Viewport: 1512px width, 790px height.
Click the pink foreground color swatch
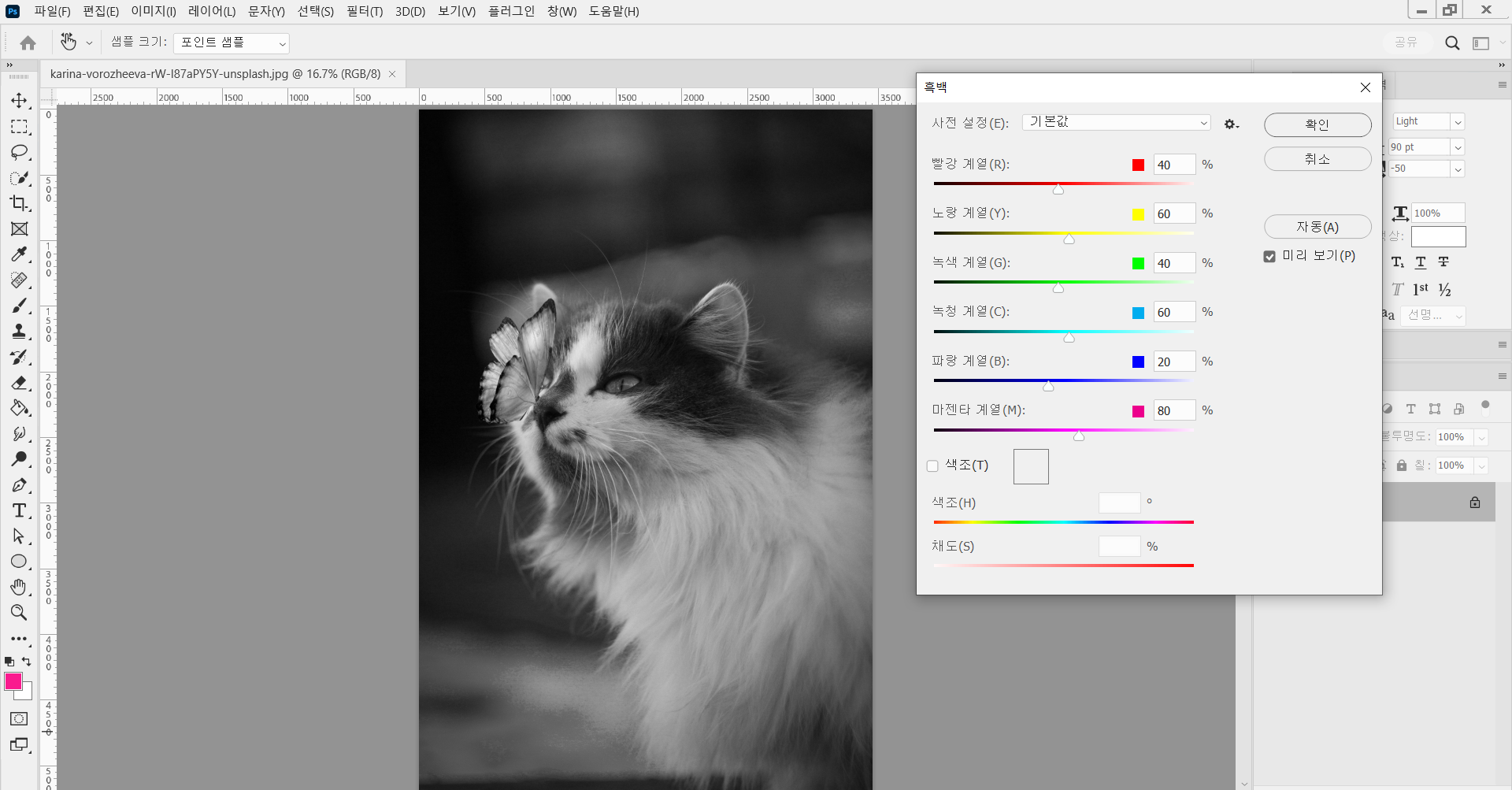13,682
